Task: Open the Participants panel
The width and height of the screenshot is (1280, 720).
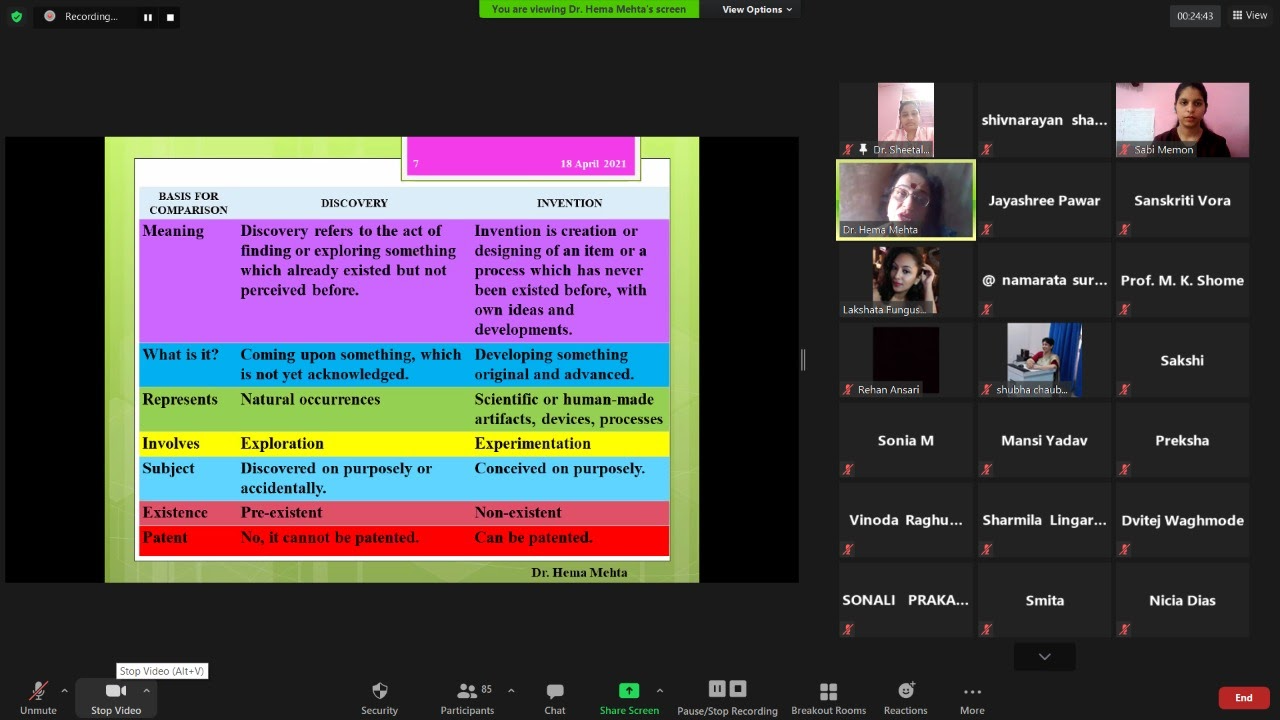Action: click(467, 691)
